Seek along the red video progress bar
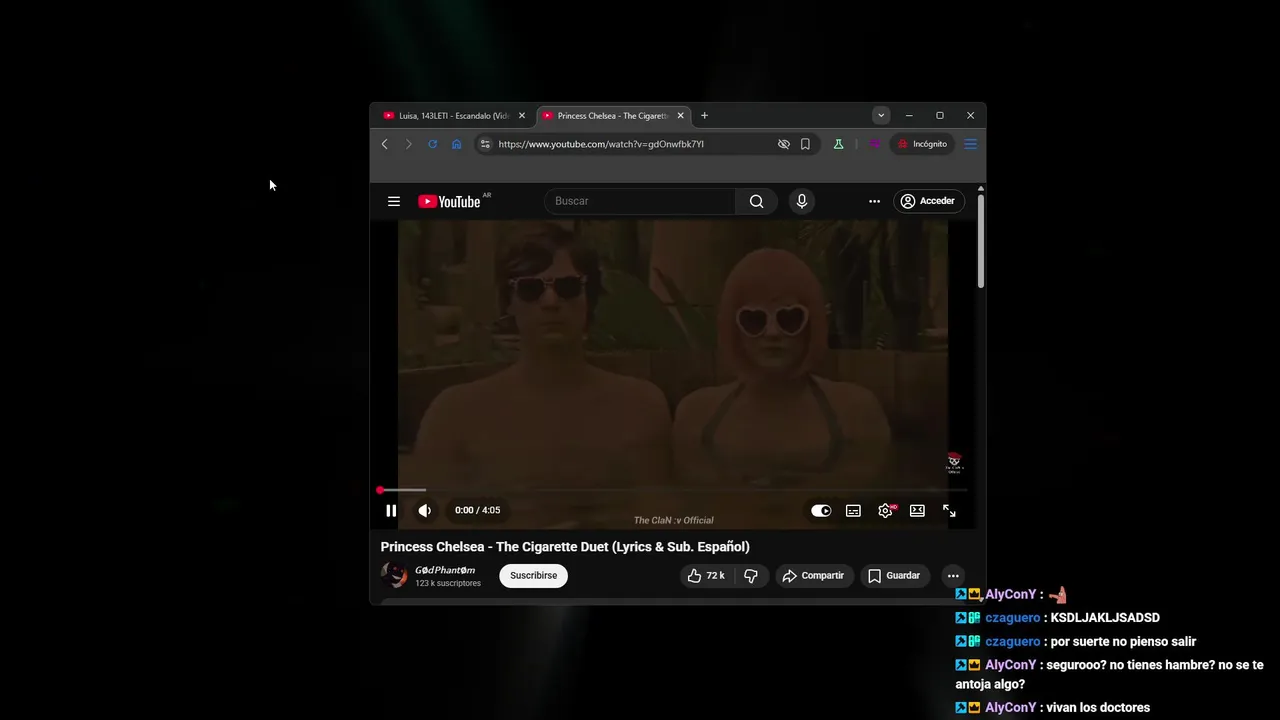Image resolution: width=1280 pixels, height=720 pixels. click(x=673, y=490)
